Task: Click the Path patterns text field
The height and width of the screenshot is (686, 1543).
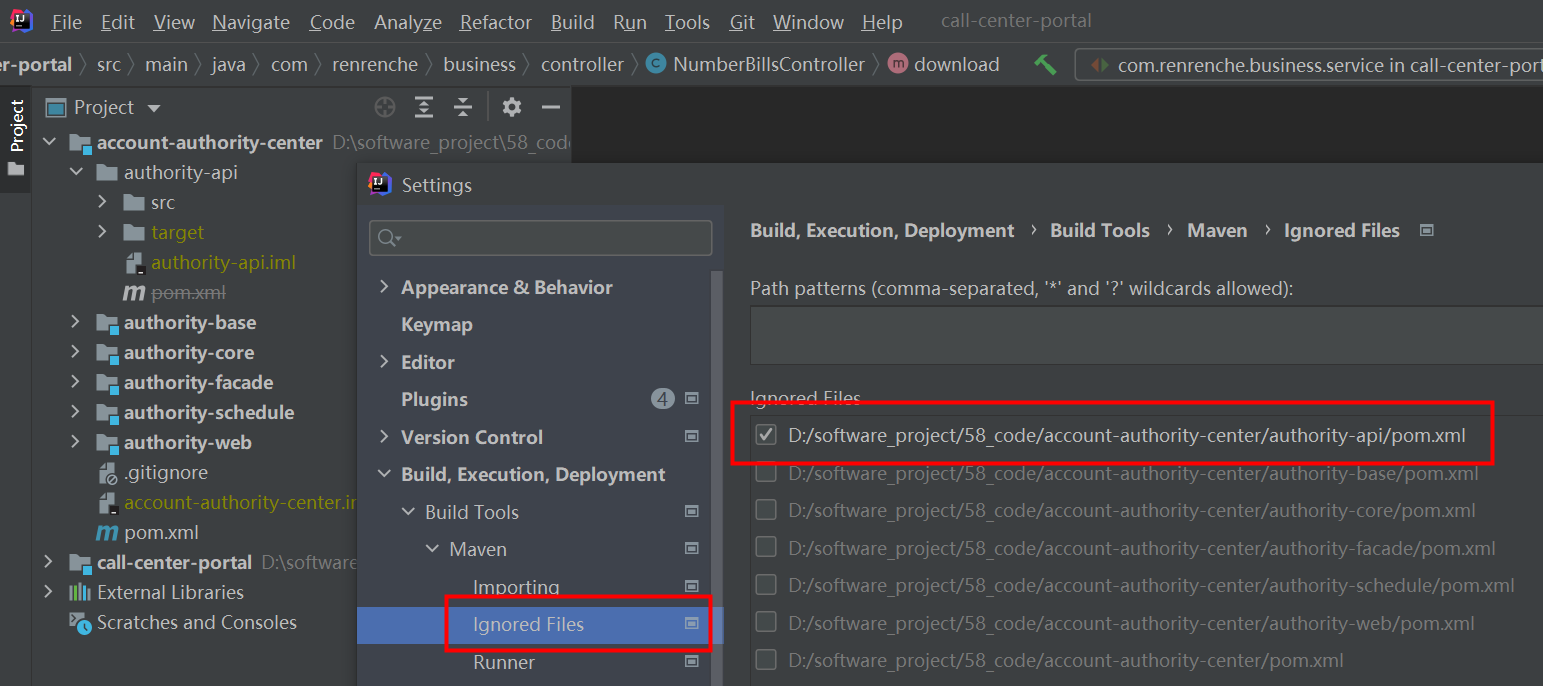Action: point(1146,335)
